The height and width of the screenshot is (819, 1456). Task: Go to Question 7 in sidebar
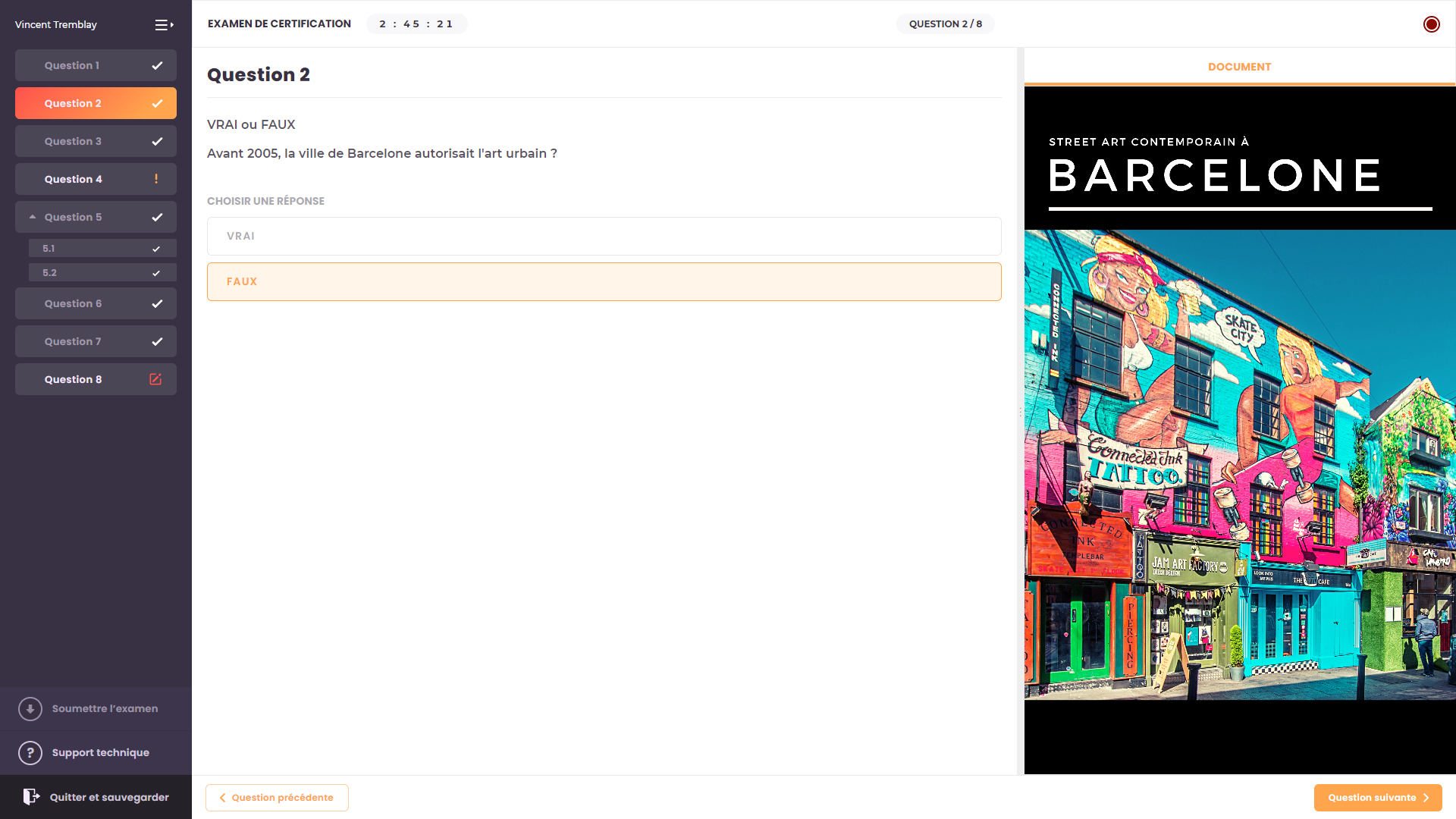[96, 341]
